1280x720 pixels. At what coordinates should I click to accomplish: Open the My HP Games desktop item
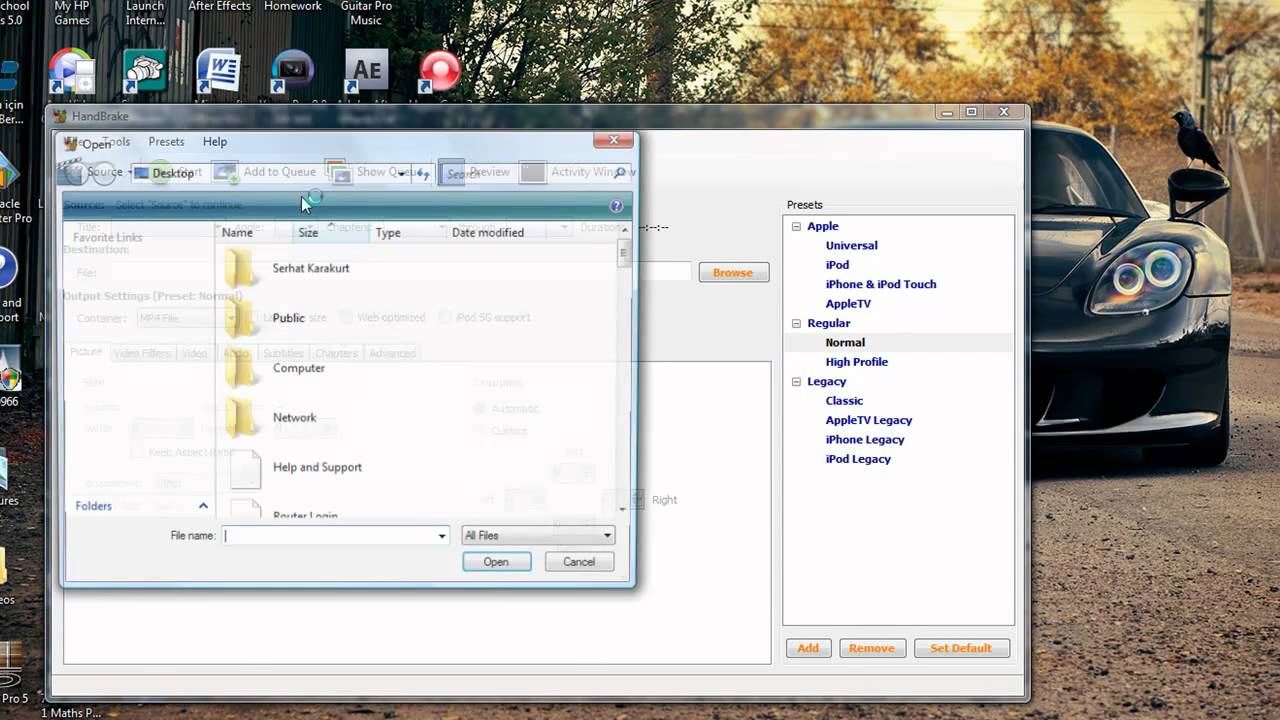[x=72, y=13]
